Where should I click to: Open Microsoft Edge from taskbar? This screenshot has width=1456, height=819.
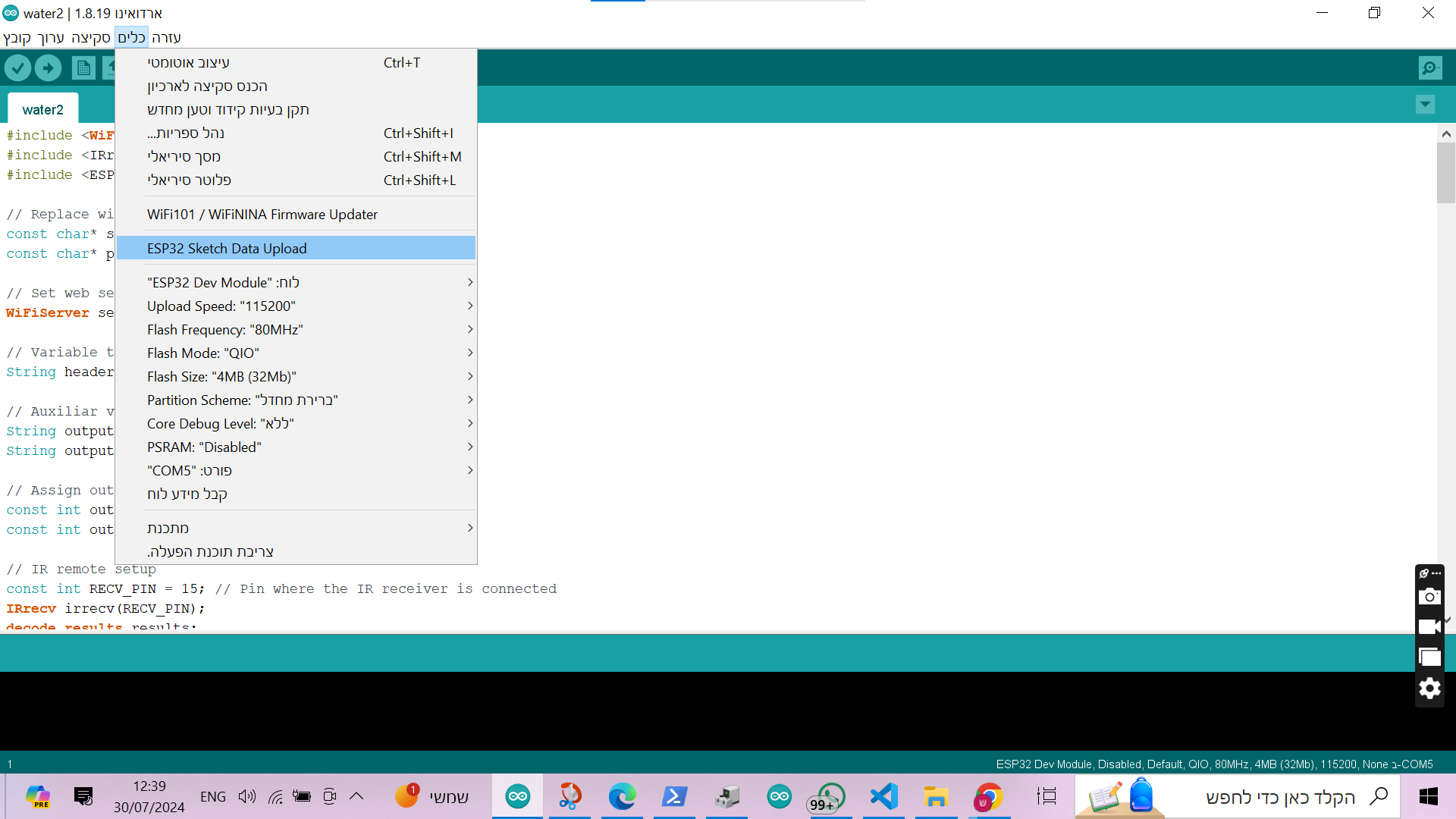click(622, 796)
